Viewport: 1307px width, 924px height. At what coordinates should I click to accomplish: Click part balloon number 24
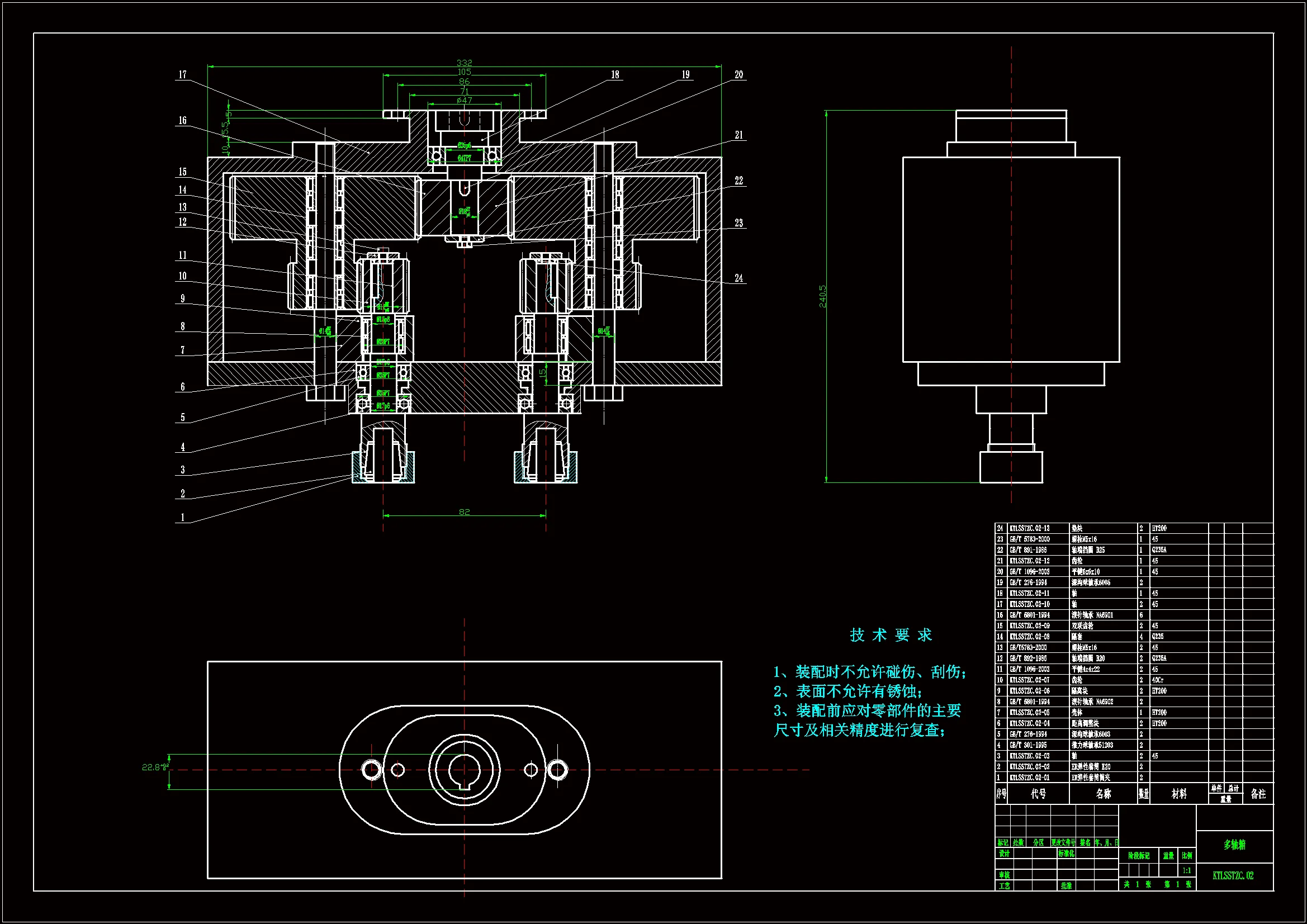738,278
